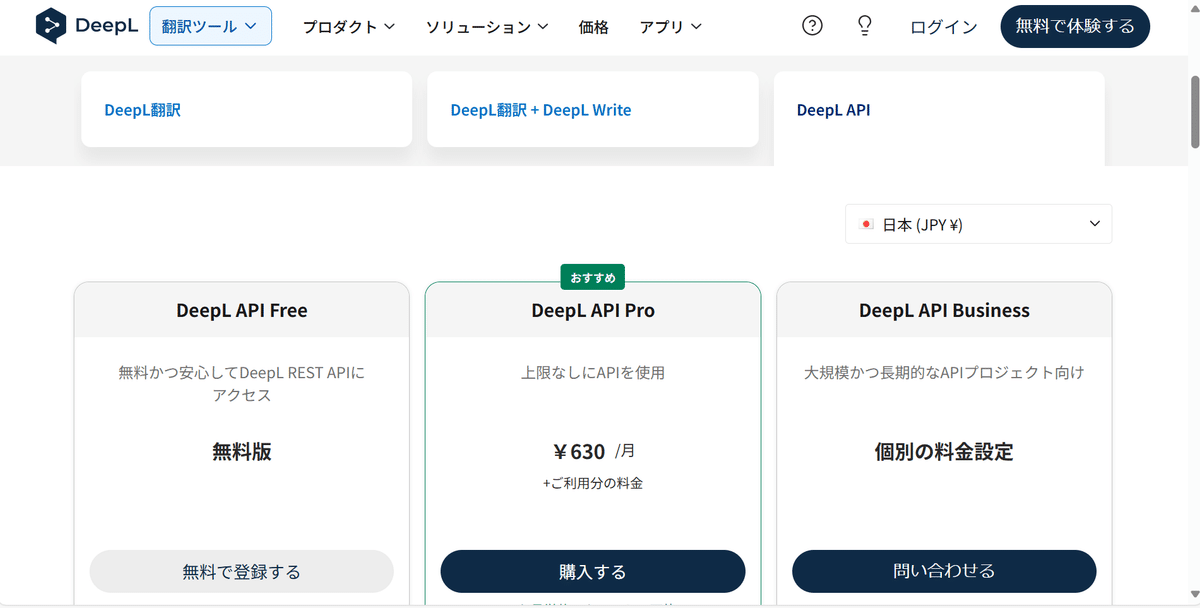Select the 価格 menu item
The height and width of the screenshot is (608, 1200).
point(593,27)
